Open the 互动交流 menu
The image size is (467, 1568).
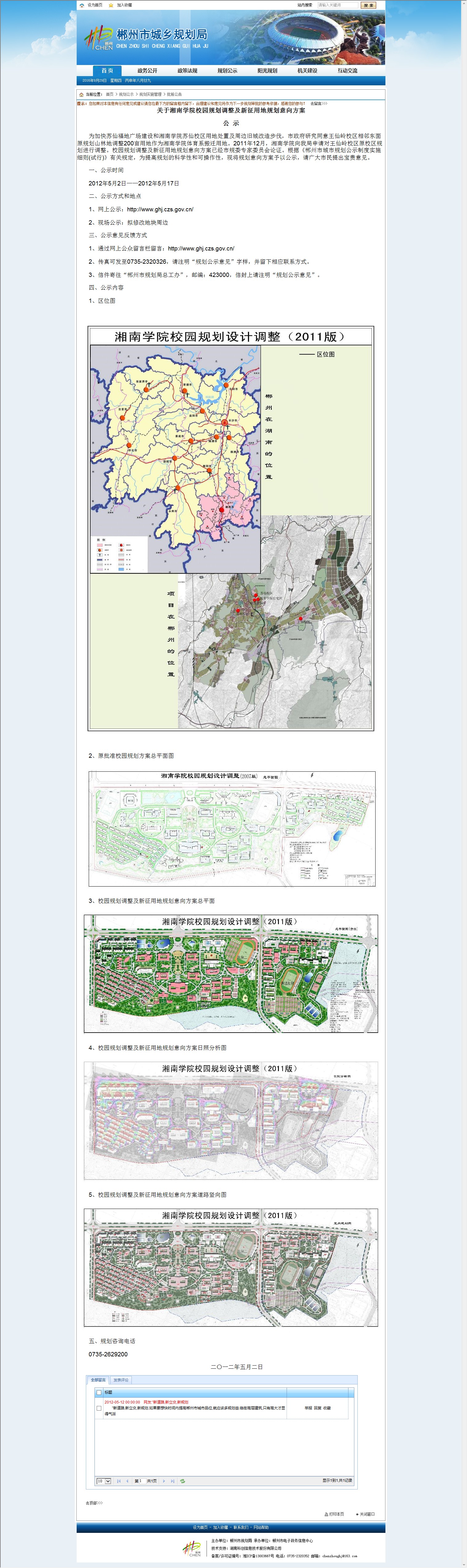pyautogui.click(x=347, y=71)
